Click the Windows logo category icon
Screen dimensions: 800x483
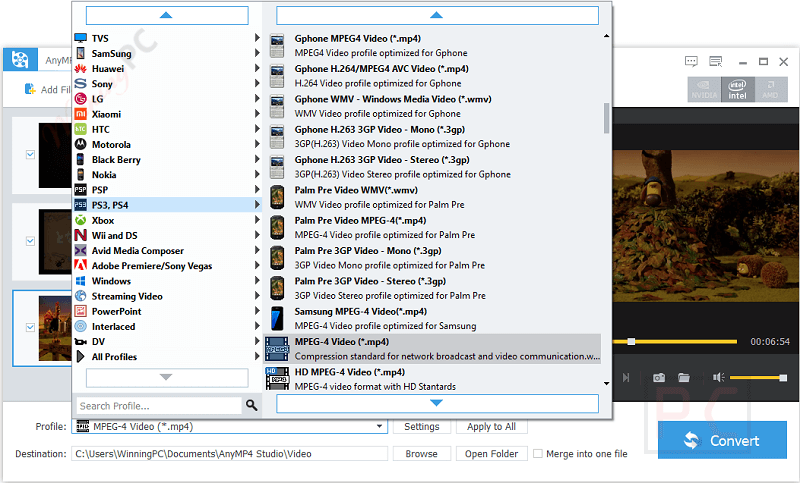(x=81, y=281)
